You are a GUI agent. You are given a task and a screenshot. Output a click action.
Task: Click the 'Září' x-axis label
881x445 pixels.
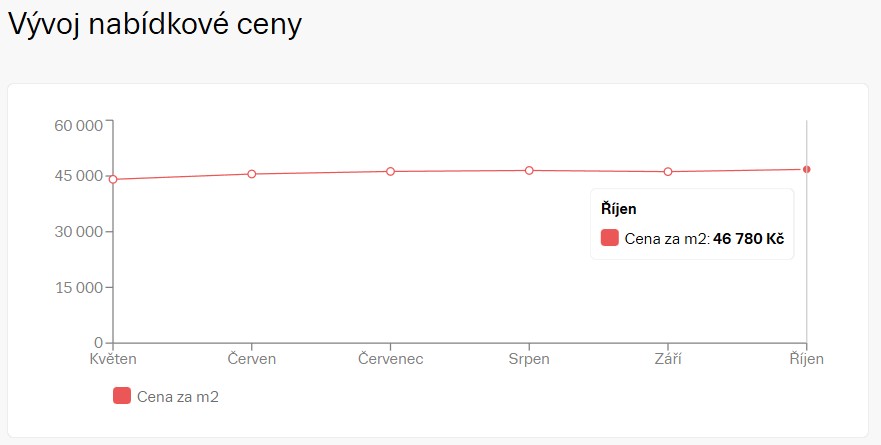point(668,359)
